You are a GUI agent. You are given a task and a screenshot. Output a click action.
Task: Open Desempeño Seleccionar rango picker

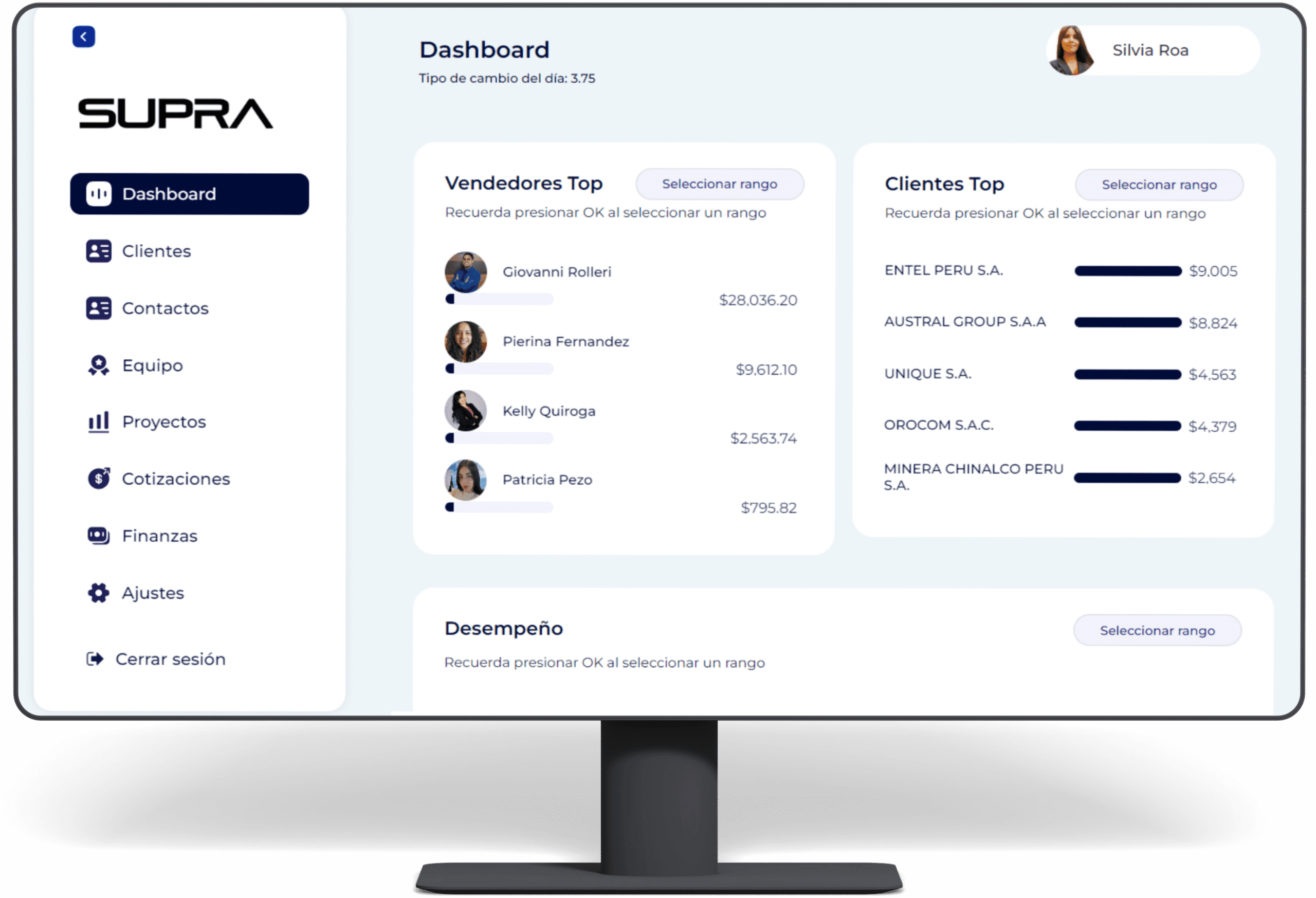click(x=1158, y=630)
